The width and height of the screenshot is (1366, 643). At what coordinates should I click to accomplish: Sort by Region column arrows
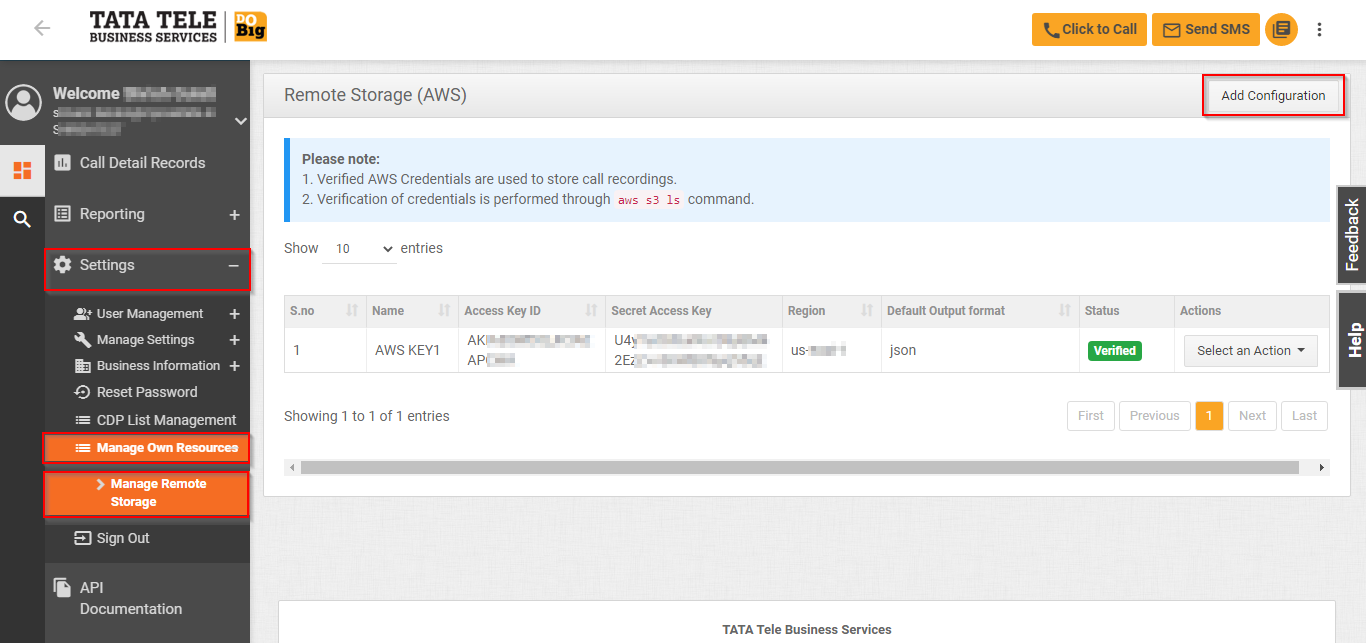[867, 311]
